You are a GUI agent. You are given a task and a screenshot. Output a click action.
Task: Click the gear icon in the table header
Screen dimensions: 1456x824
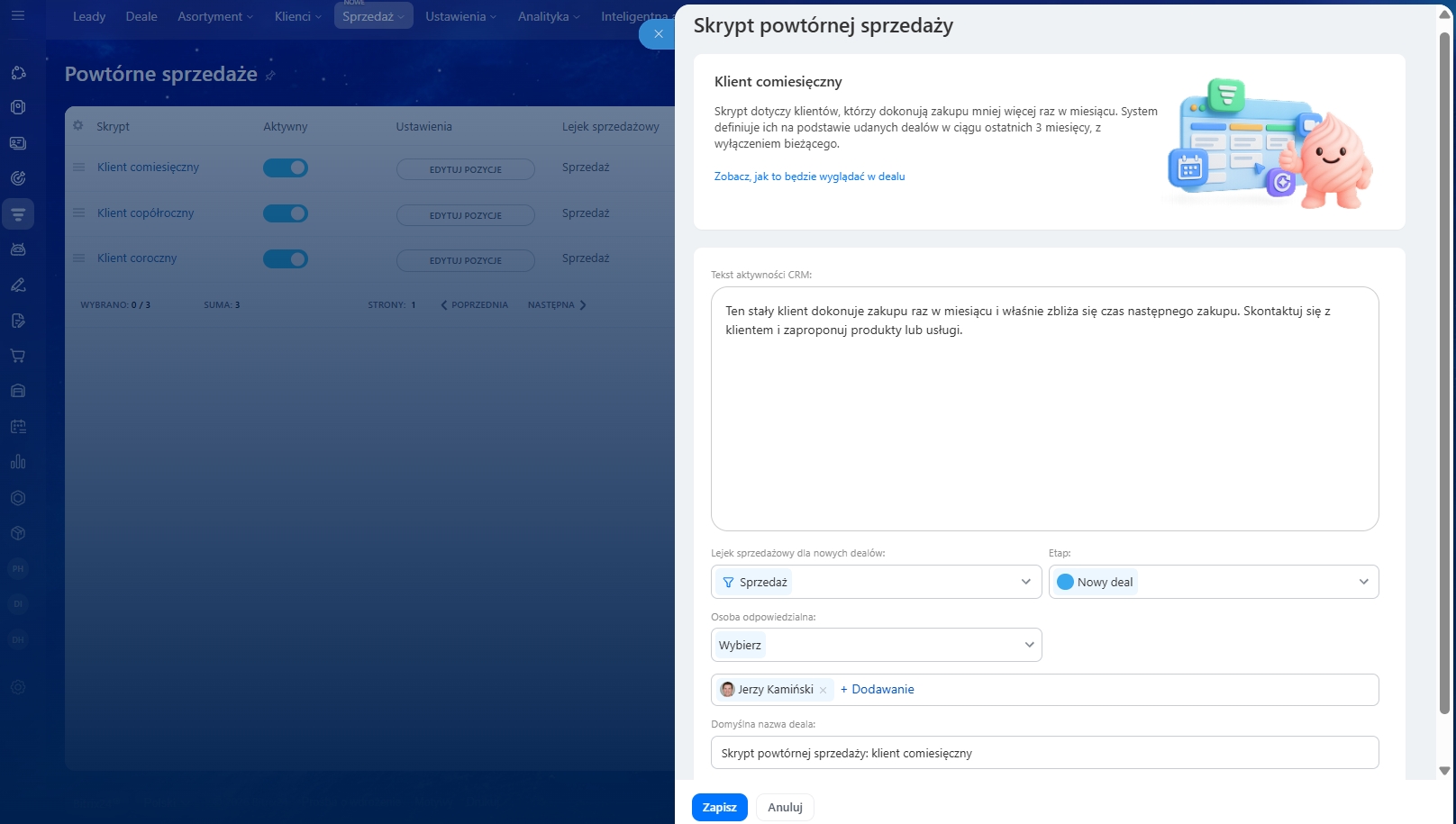click(78, 126)
